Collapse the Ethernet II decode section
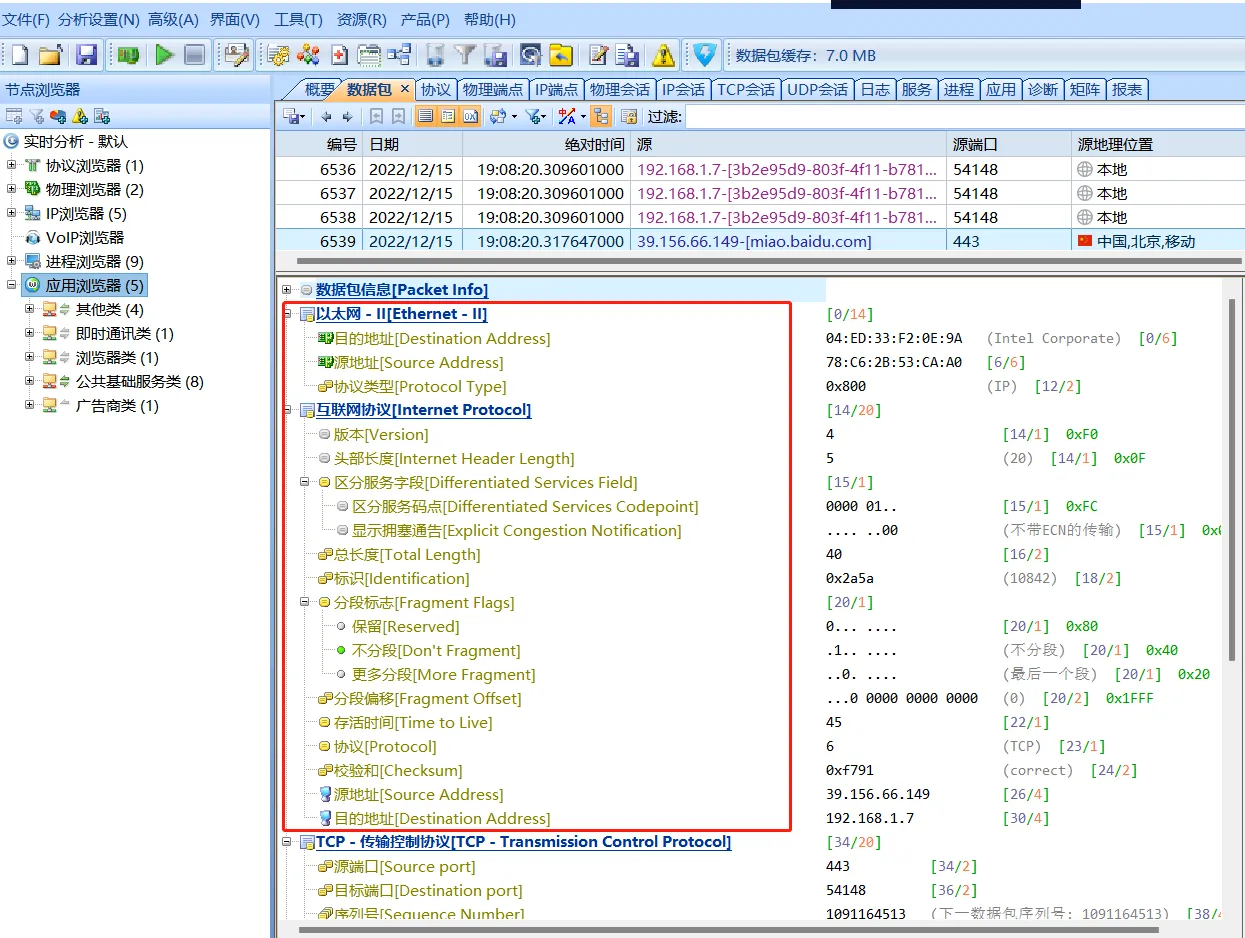Image resolution: width=1245 pixels, height=938 pixels. [x=288, y=314]
